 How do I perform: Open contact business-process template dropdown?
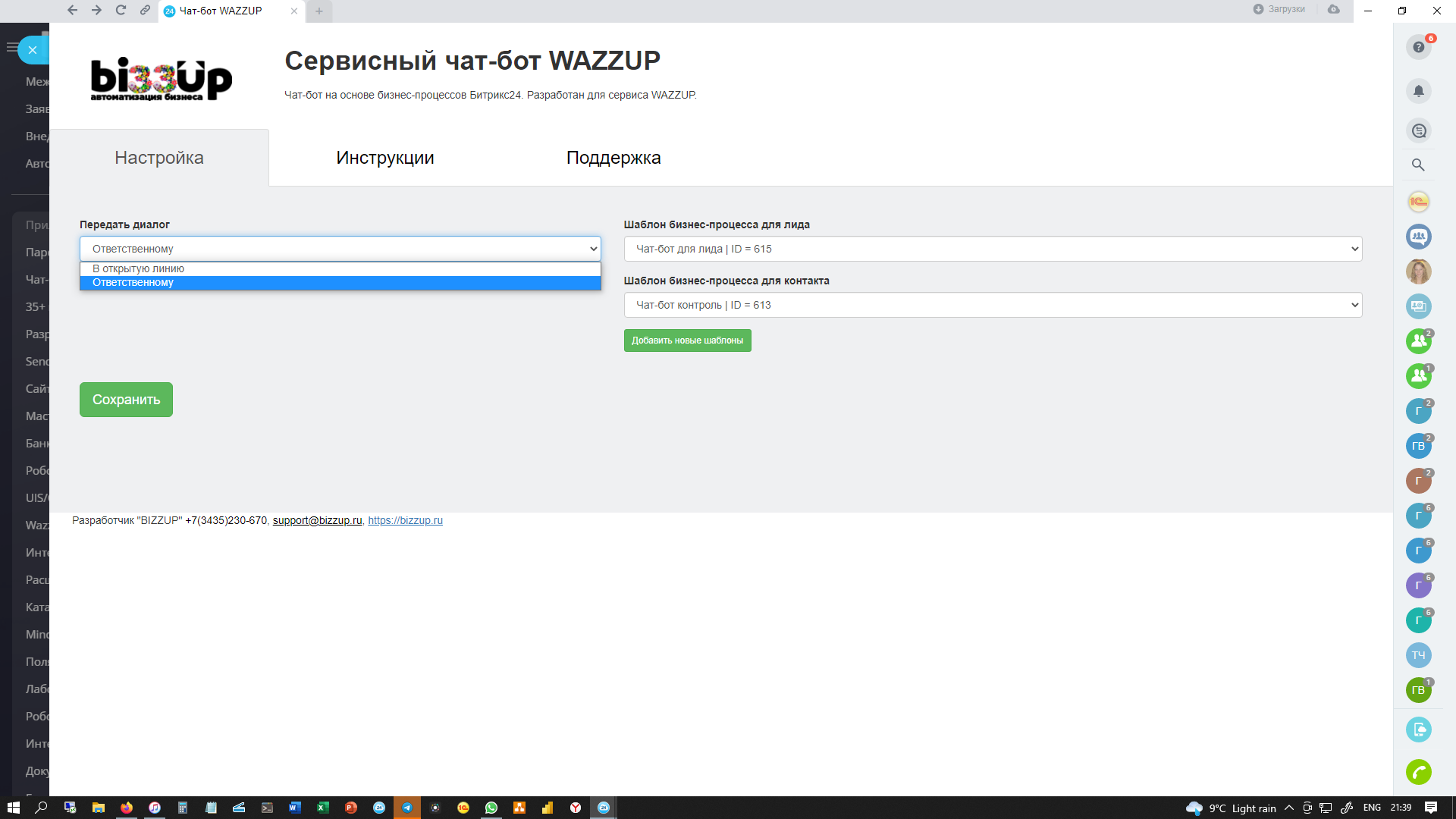pos(992,305)
